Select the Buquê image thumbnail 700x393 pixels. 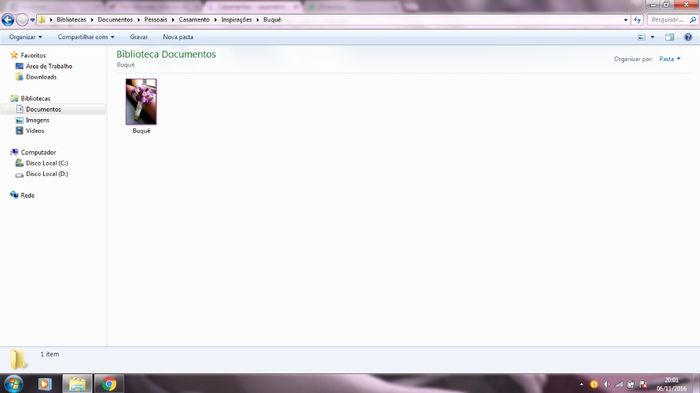coord(141,102)
